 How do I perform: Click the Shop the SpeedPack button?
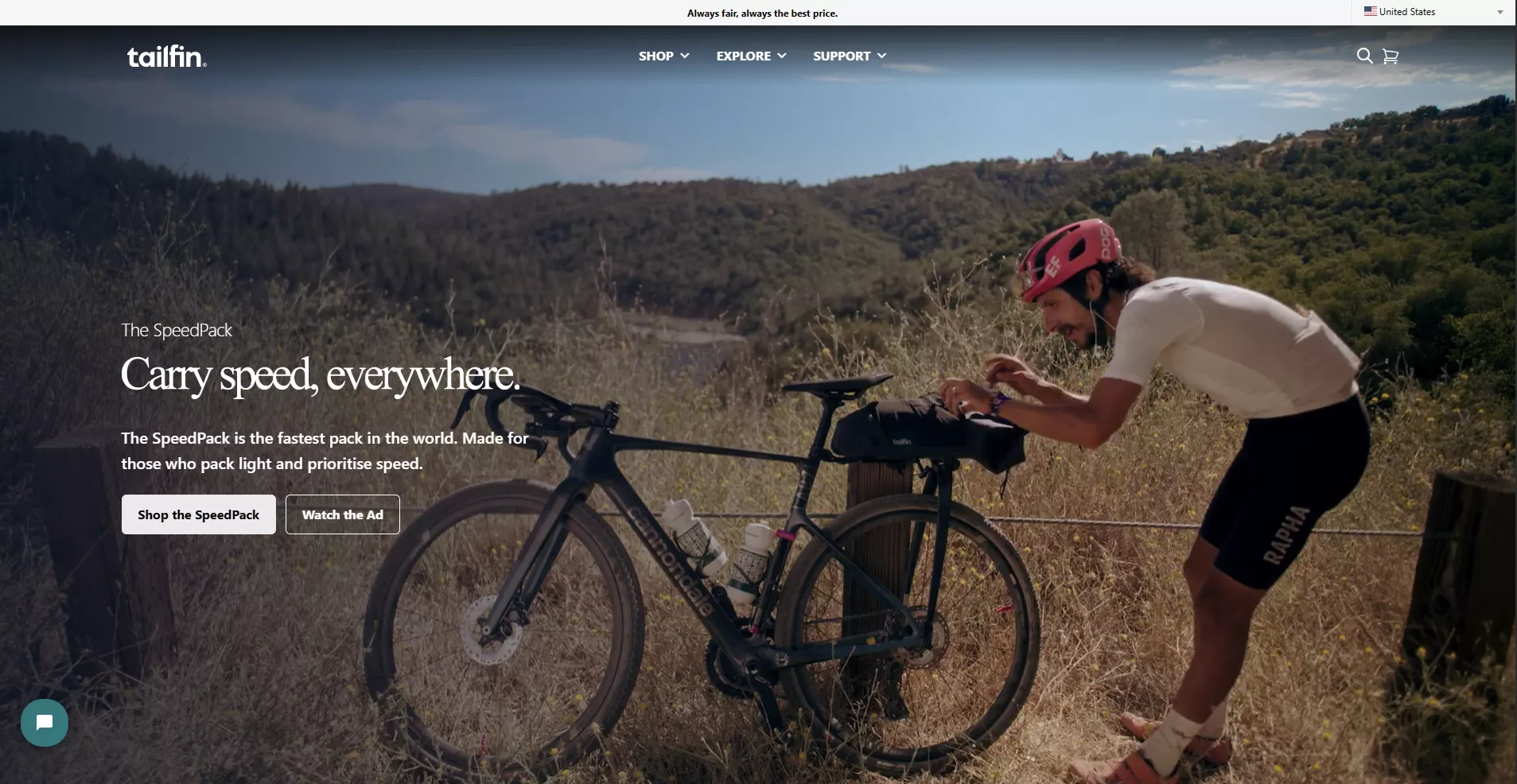pyautogui.click(x=199, y=514)
